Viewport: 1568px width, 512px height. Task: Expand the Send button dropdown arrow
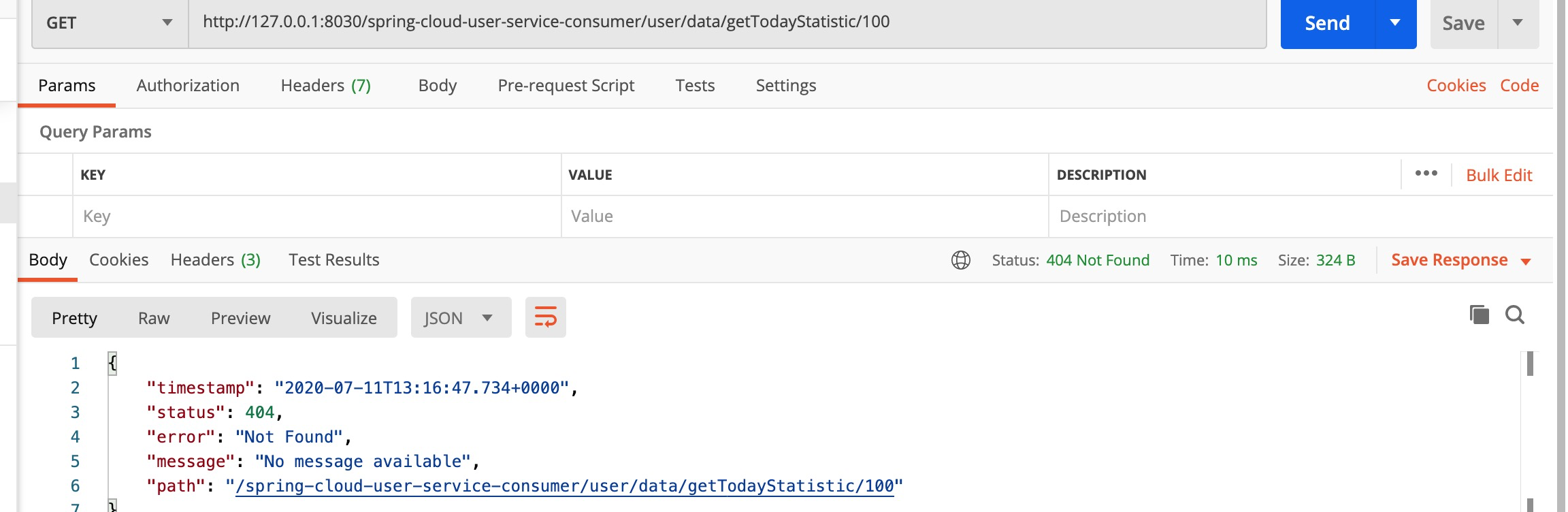pyautogui.click(x=1395, y=23)
